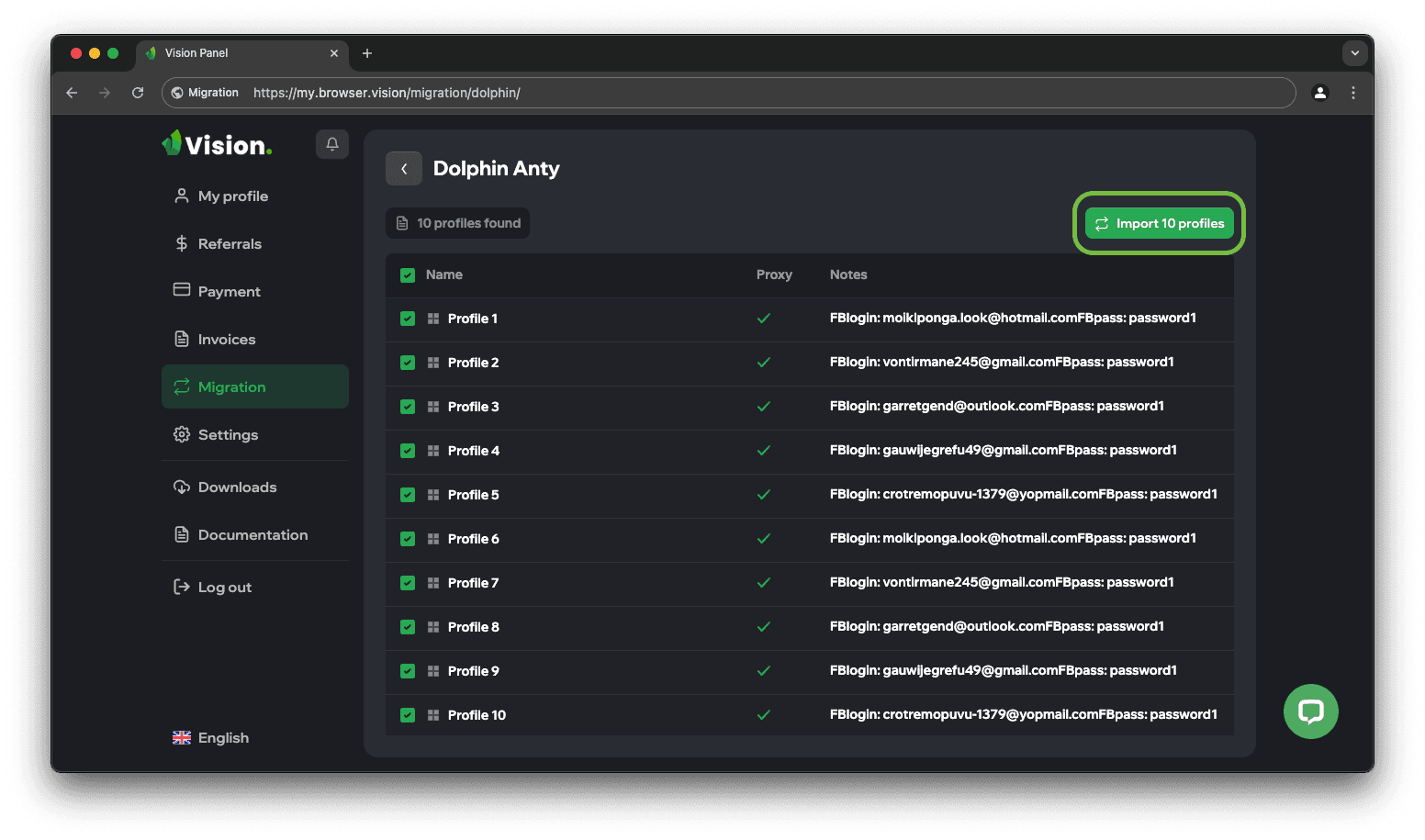Open the Downloads sidebar item
This screenshot has width=1425, height=840.
pyautogui.click(x=237, y=487)
